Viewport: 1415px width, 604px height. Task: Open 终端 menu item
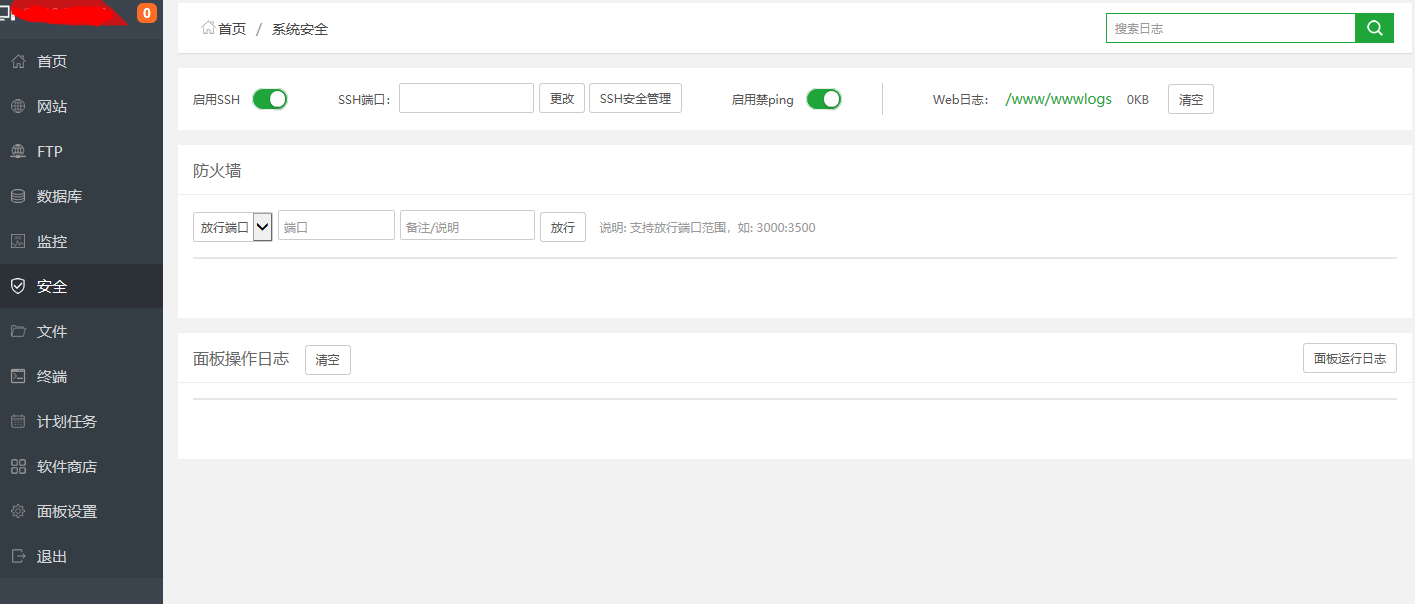pyautogui.click(x=81, y=377)
